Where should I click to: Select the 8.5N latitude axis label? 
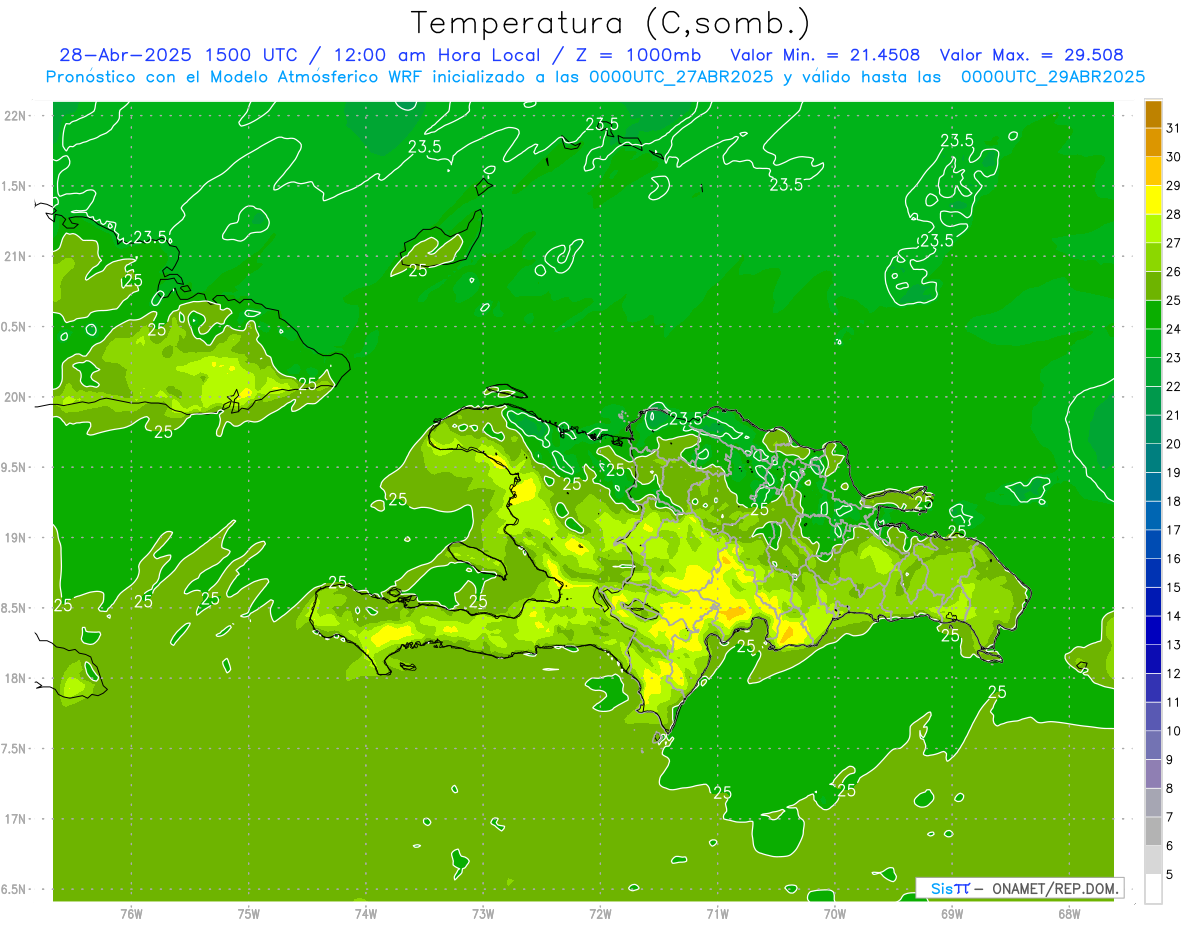point(16,608)
